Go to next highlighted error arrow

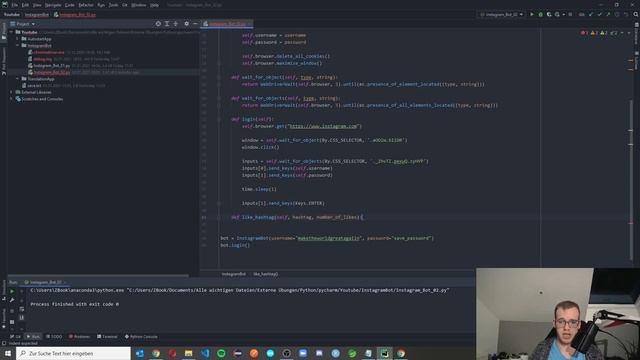(629, 33)
